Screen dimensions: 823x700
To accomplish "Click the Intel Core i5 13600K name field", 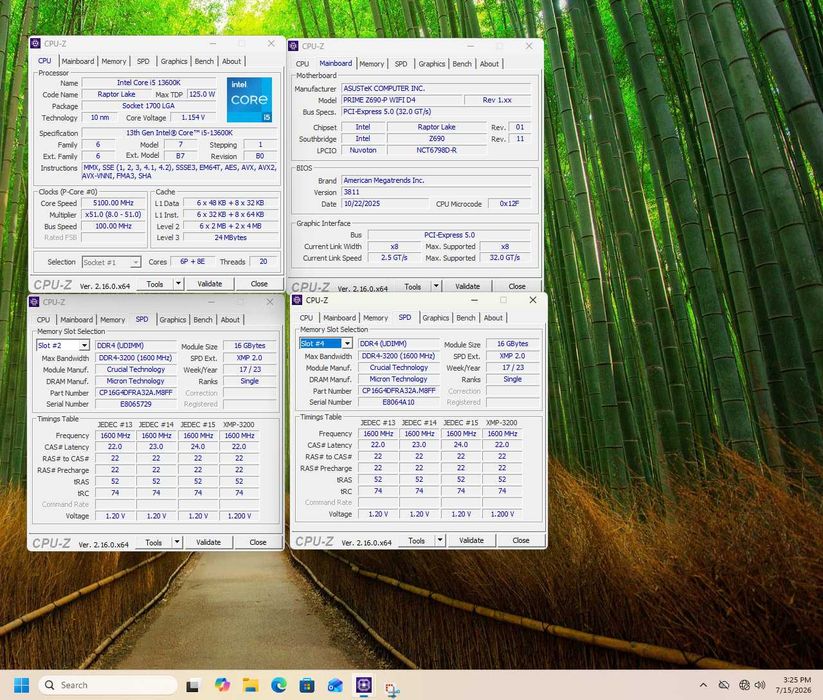I will (x=149, y=82).
